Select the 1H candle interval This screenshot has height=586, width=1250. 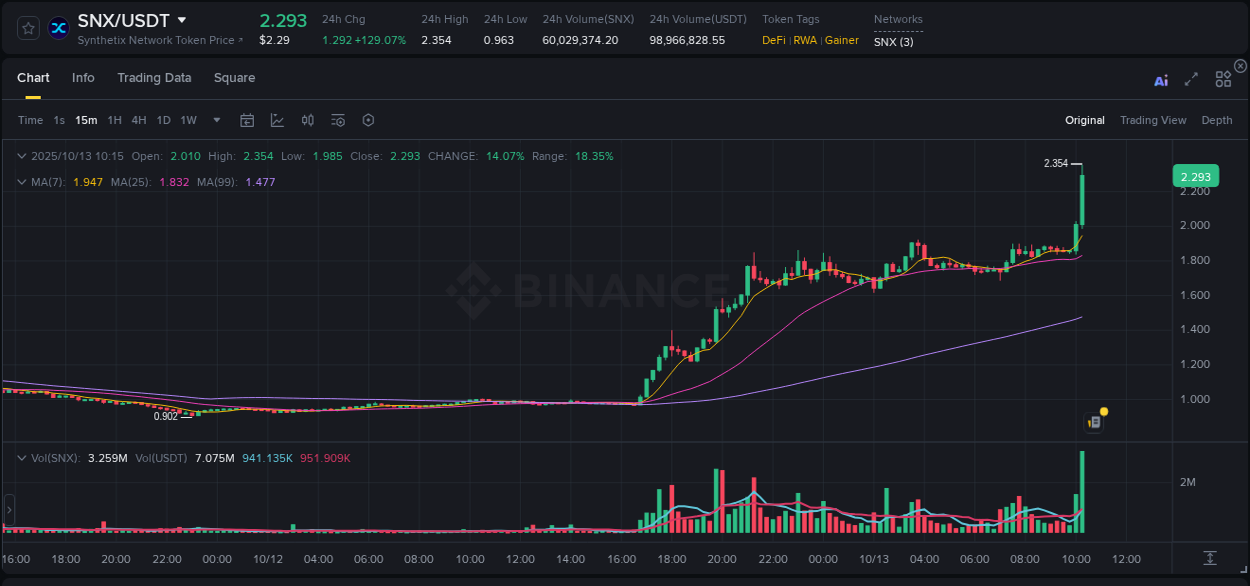pyautogui.click(x=113, y=120)
